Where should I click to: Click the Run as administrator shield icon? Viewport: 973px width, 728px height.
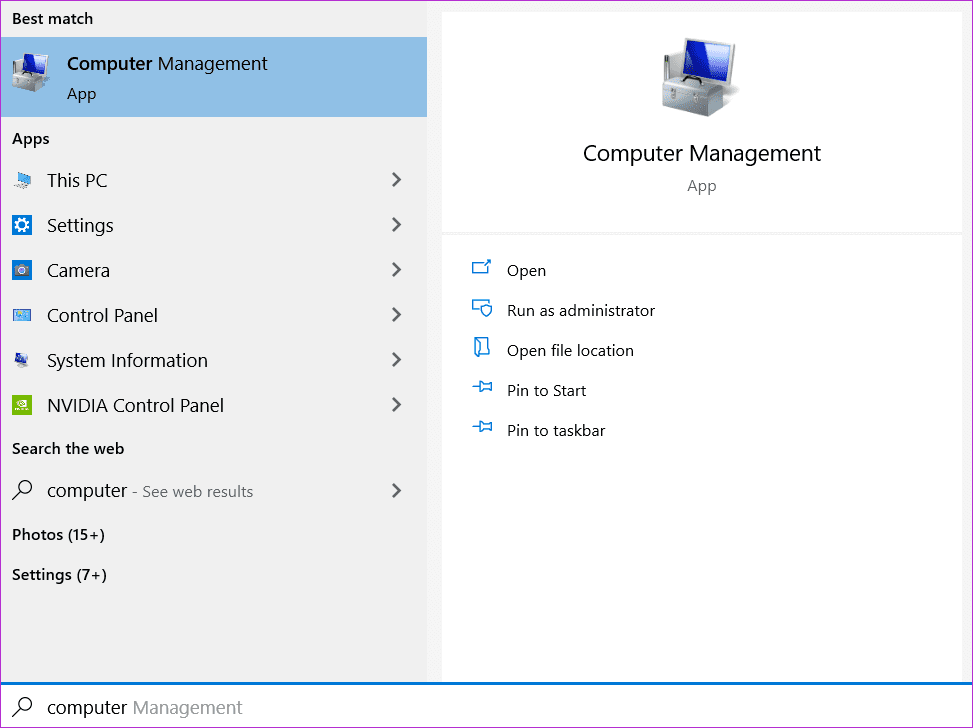pos(482,308)
